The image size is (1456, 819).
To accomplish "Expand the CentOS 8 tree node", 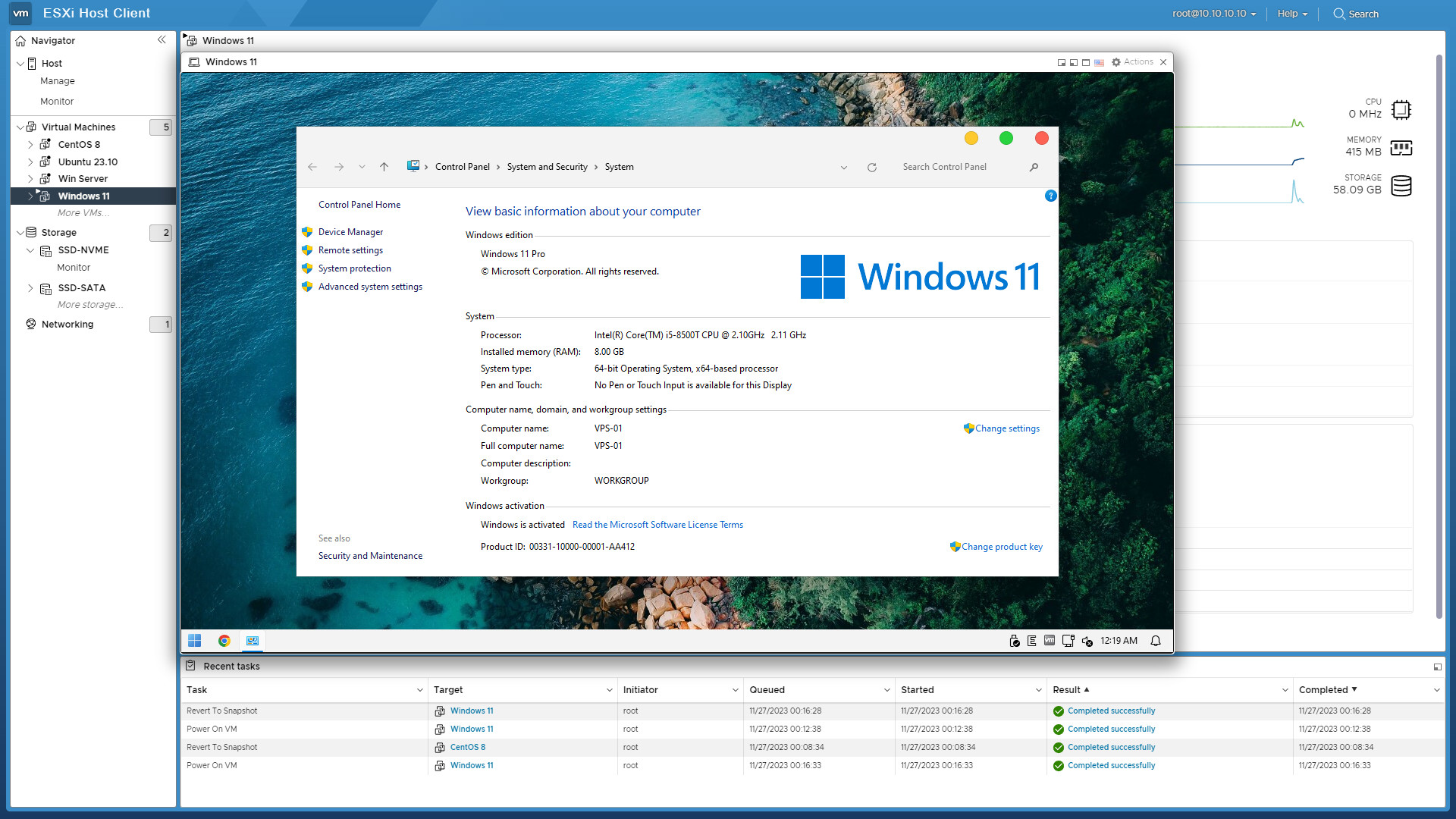I will pyautogui.click(x=30, y=145).
